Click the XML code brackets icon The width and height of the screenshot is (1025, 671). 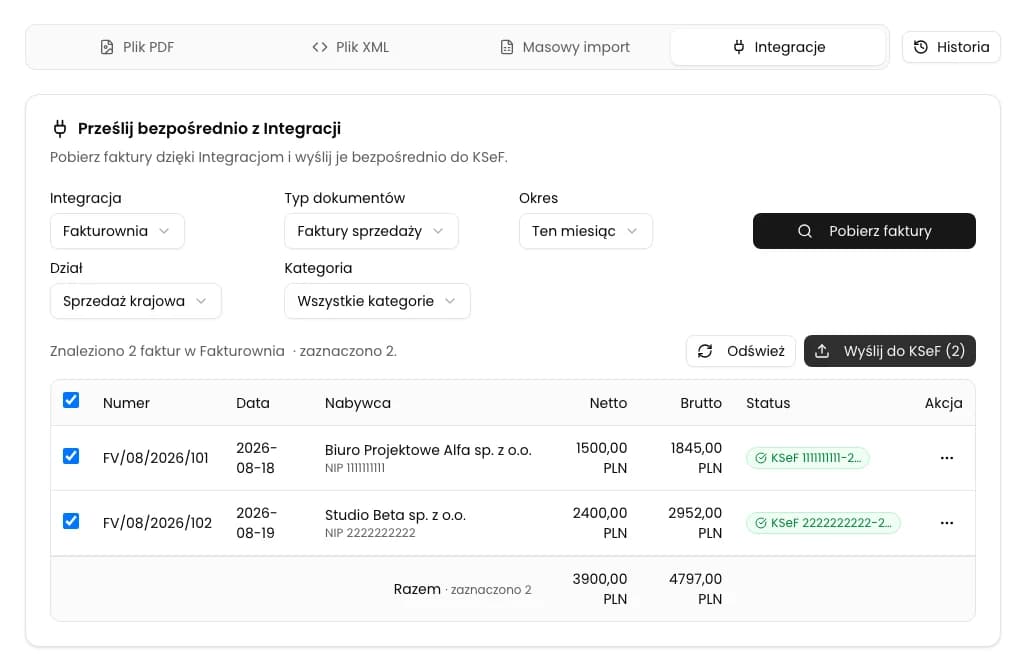[320, 47]
